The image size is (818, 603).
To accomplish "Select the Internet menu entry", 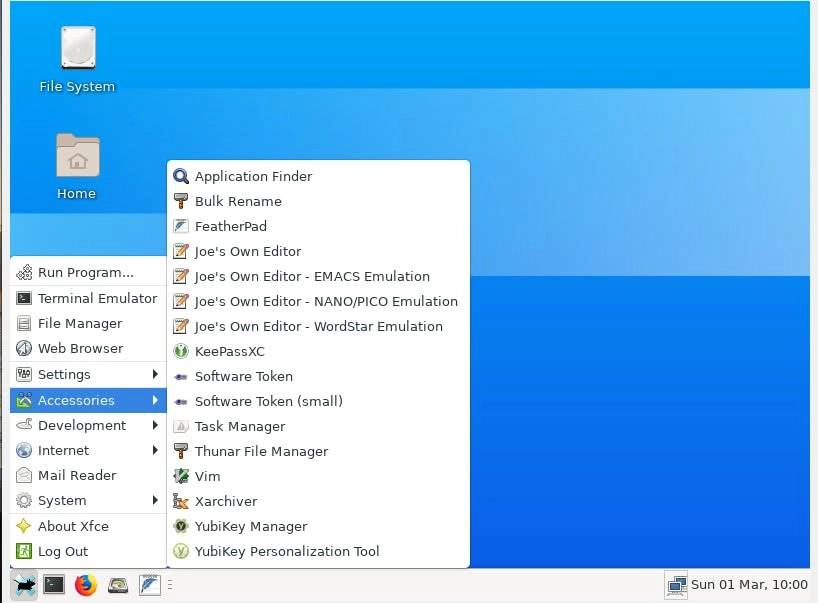I will pos(88,450).
